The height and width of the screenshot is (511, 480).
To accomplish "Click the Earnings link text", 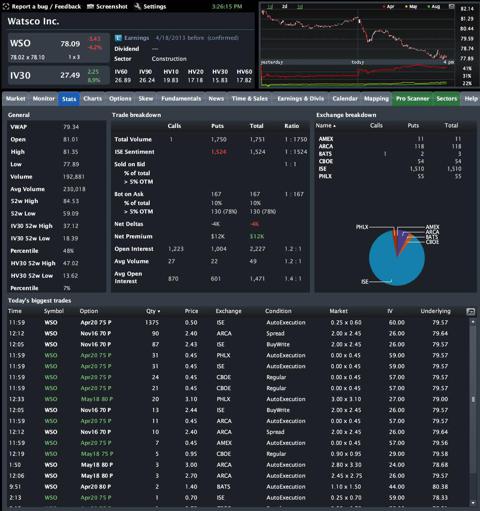I will (137, 38).
